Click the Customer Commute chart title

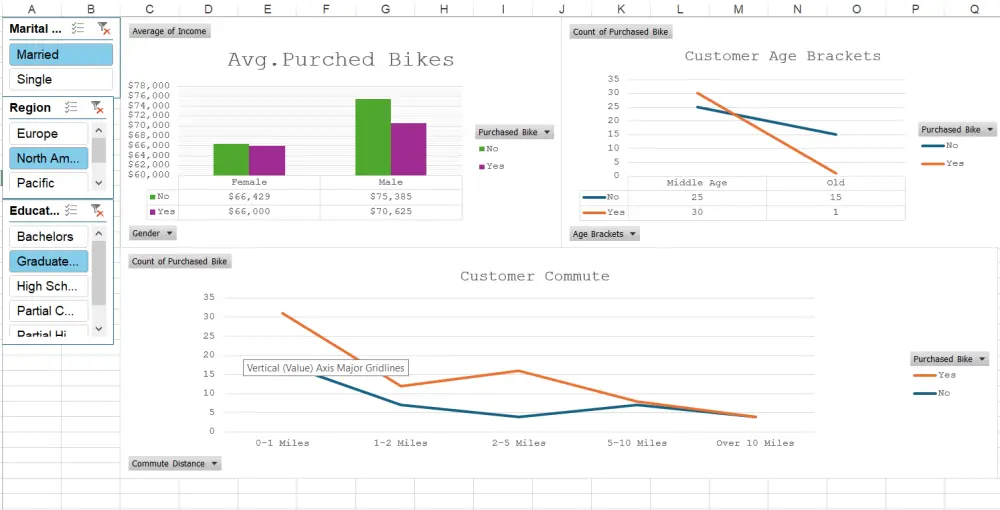pyautogui.click(x=534, y=276)
